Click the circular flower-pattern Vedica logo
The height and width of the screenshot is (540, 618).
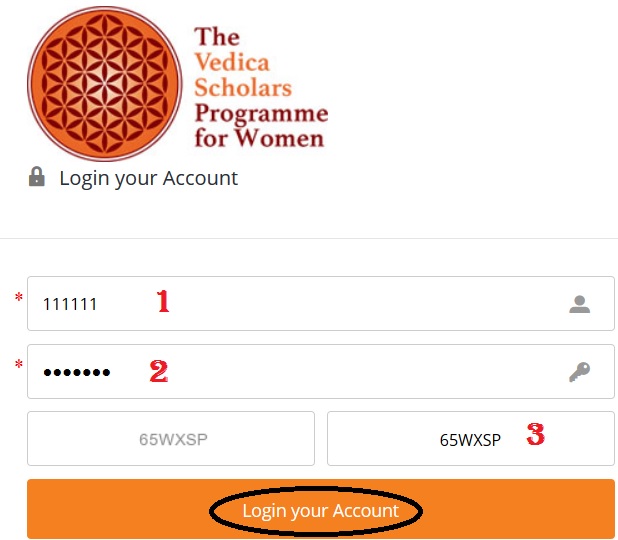click(105, 84)
